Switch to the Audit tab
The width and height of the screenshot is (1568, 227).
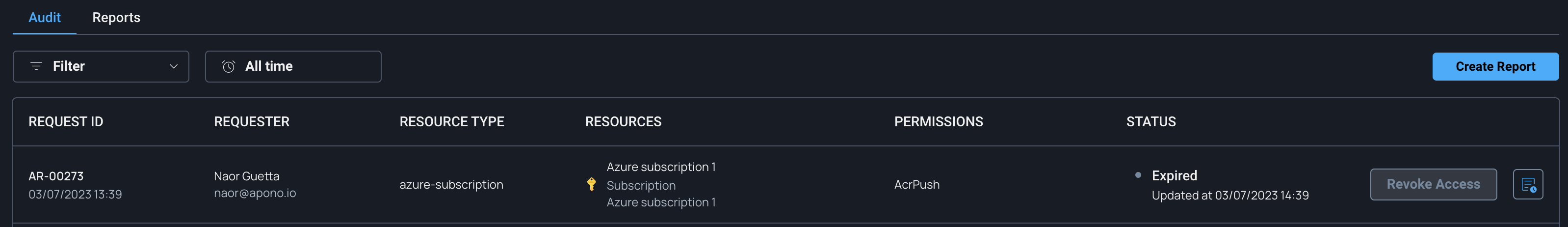[45, 18]
